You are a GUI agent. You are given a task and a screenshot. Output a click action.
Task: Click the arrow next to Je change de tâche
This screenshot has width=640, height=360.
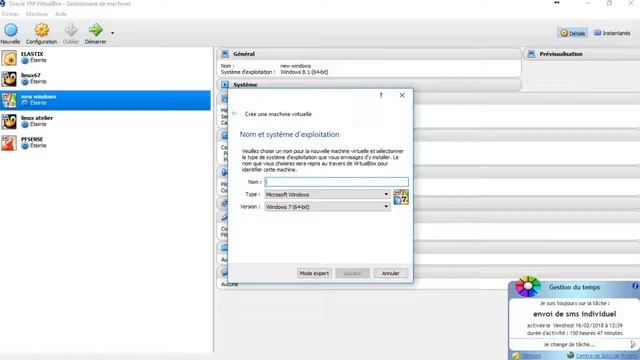633,344
